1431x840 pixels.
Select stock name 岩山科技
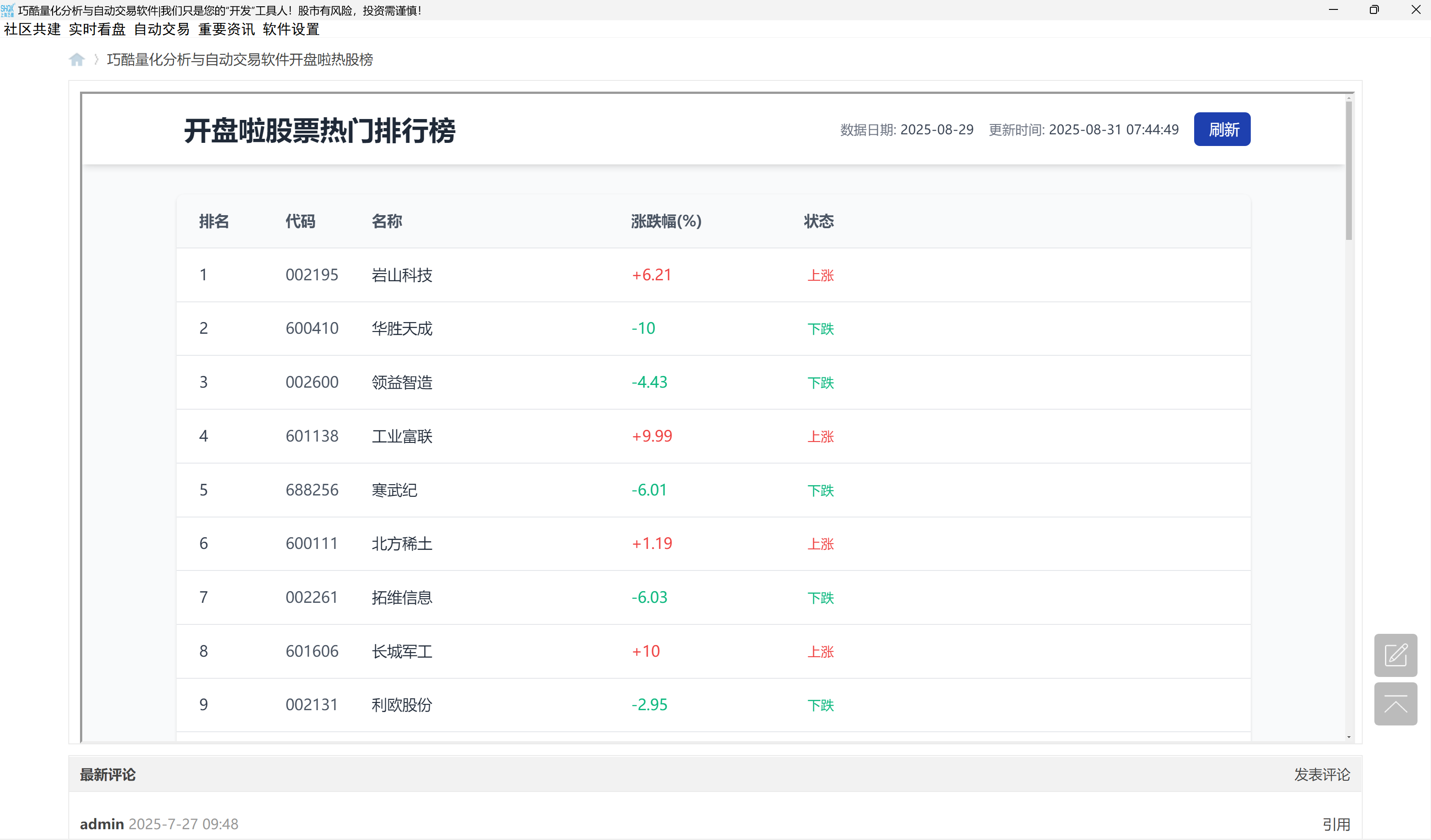(x=402, y=275)
